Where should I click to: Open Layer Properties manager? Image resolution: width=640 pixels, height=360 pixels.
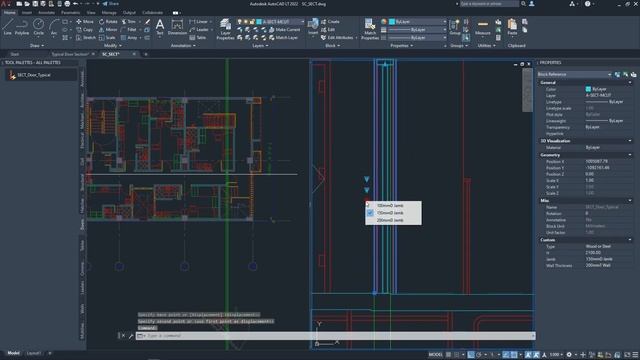coord(225,29)
